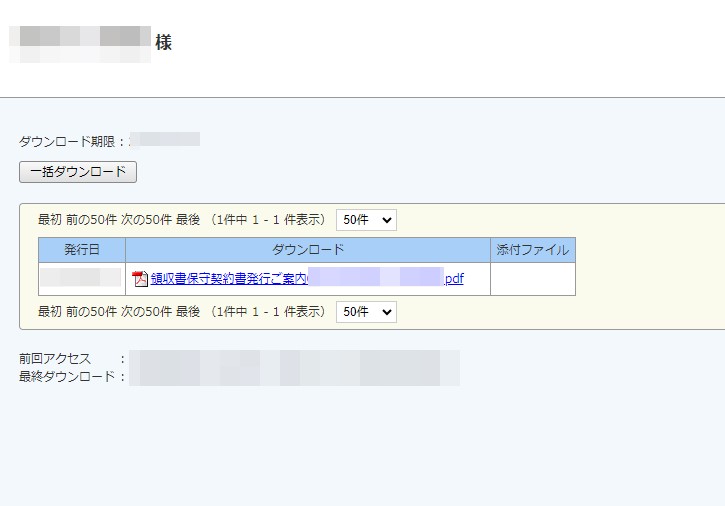Screen dimensions: 725x506
Task: Click the blurred 発行日 date cell
Action: pyautogui.click(x=82, y=279)
